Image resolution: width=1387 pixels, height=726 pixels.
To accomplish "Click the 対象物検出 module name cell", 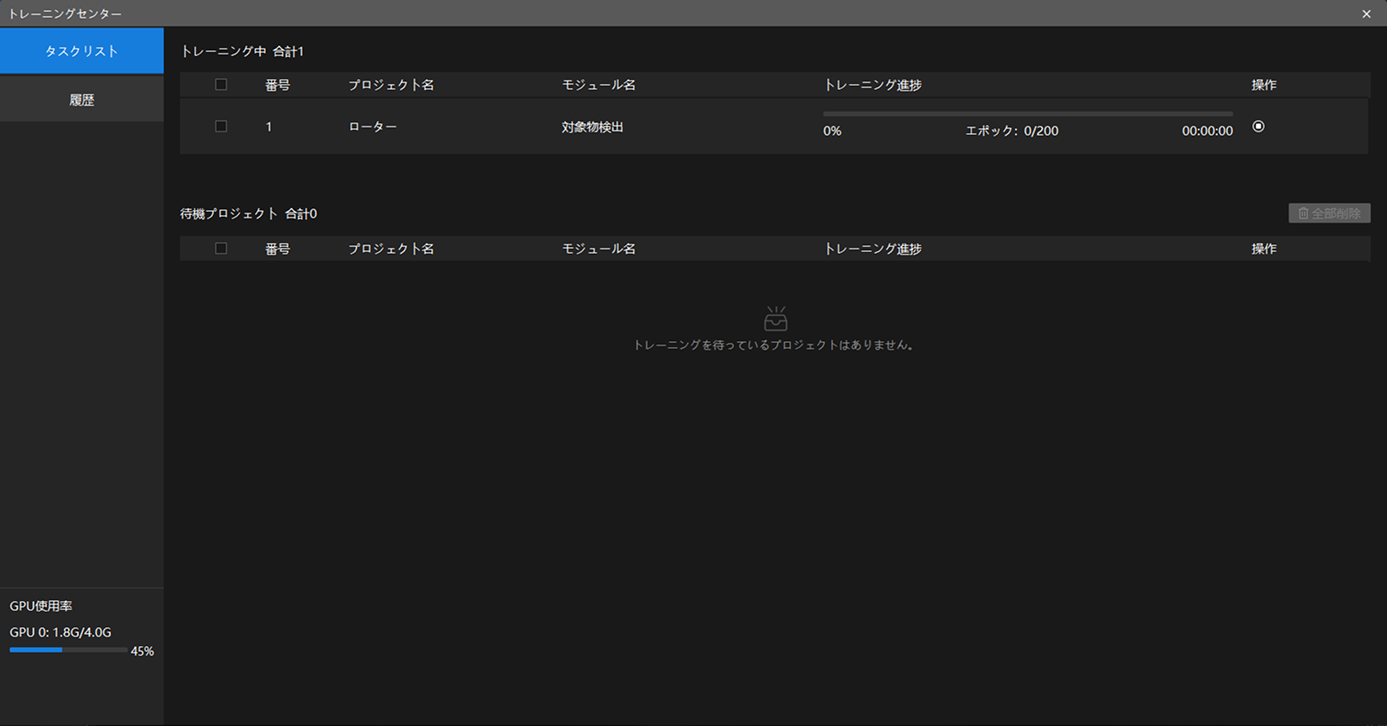I will coord(593,127).
